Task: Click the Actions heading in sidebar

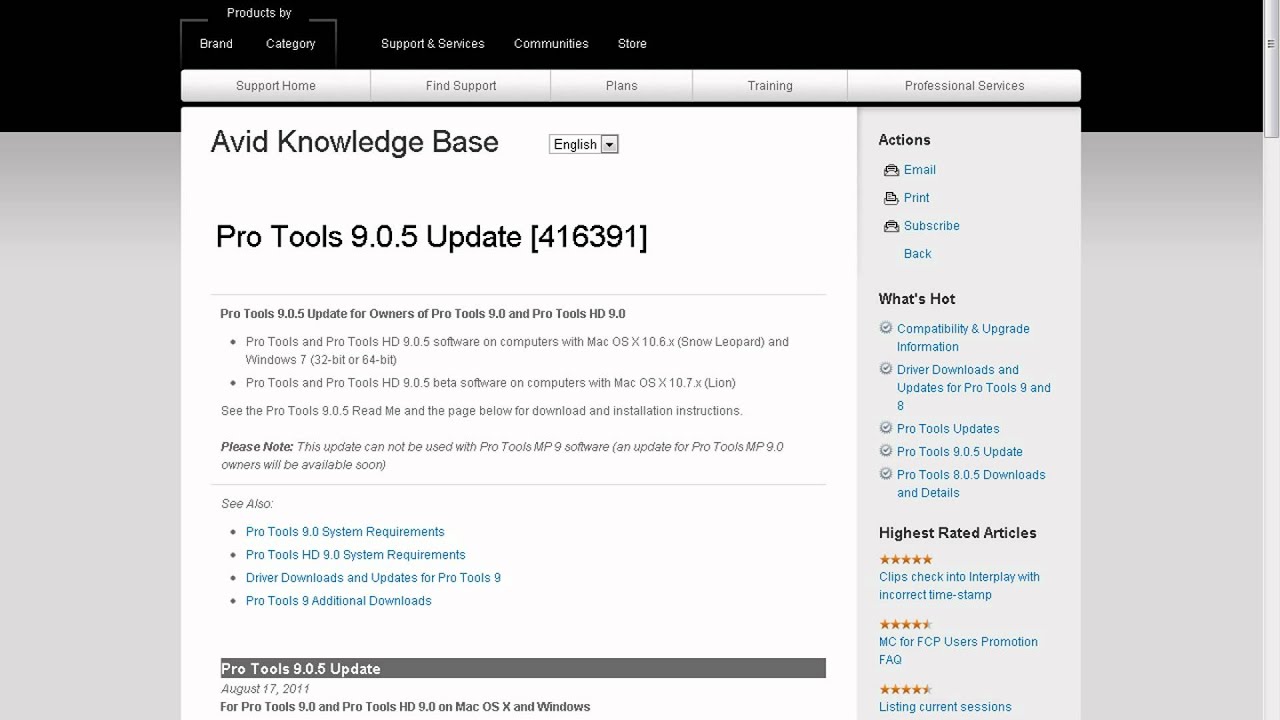Action: 905,140
